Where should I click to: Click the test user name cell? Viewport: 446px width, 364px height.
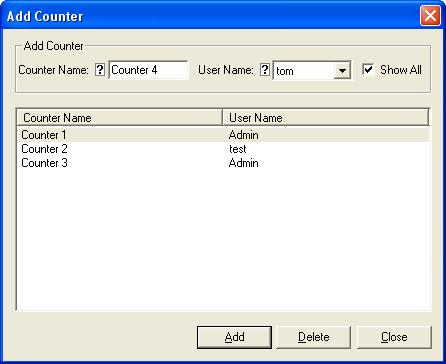tap(238, 149)
